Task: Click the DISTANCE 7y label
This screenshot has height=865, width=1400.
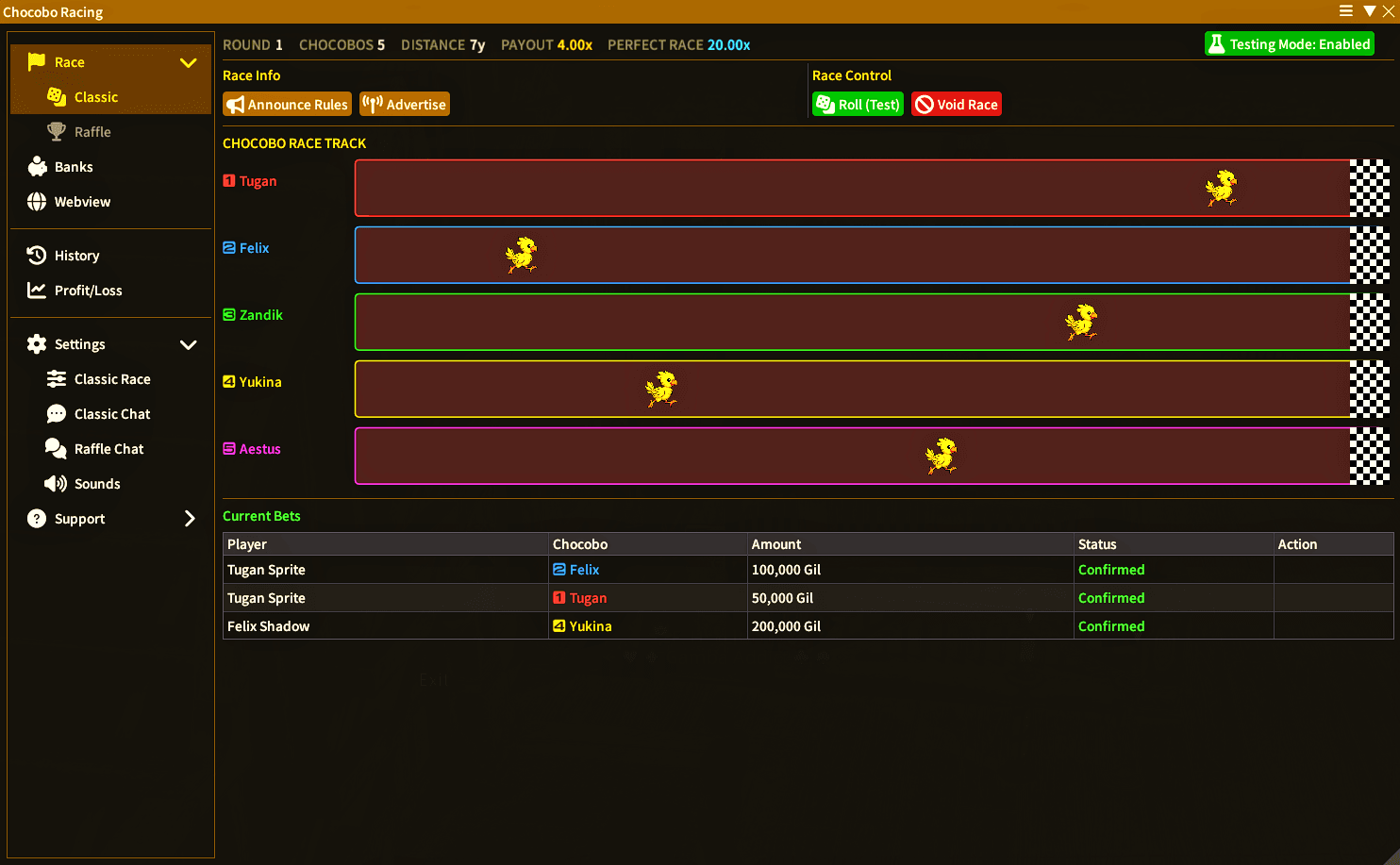Action: tap(442, 45)
